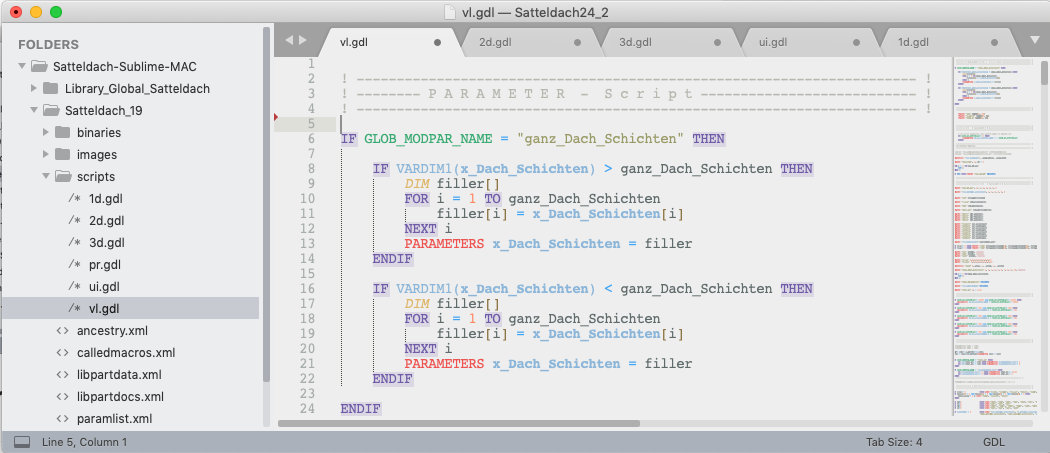Toggle the sidebar using the status bar icon

pyautogui.click(x=22, y=442)
